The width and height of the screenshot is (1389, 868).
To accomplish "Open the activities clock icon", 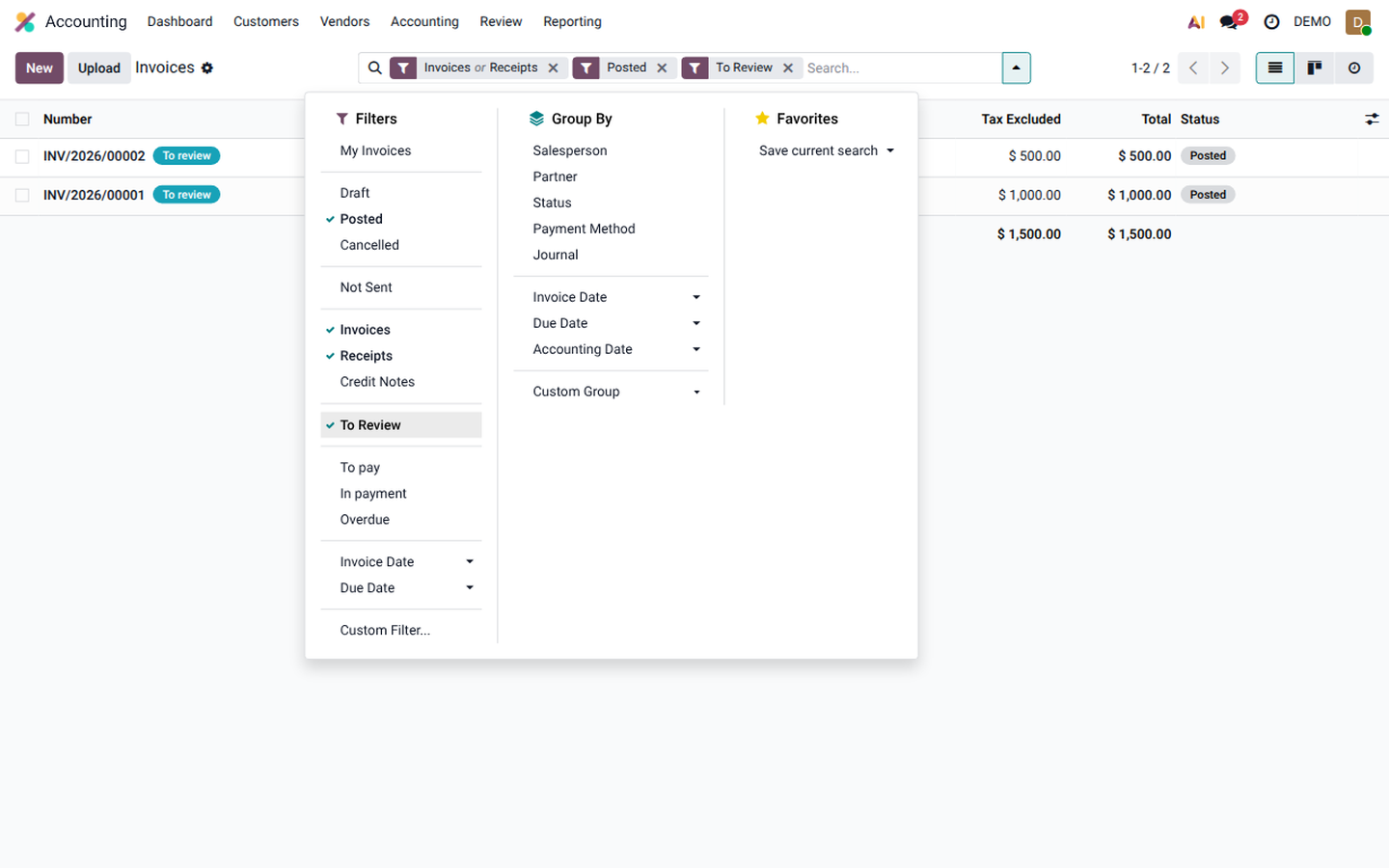I will tap(1271, 21).
